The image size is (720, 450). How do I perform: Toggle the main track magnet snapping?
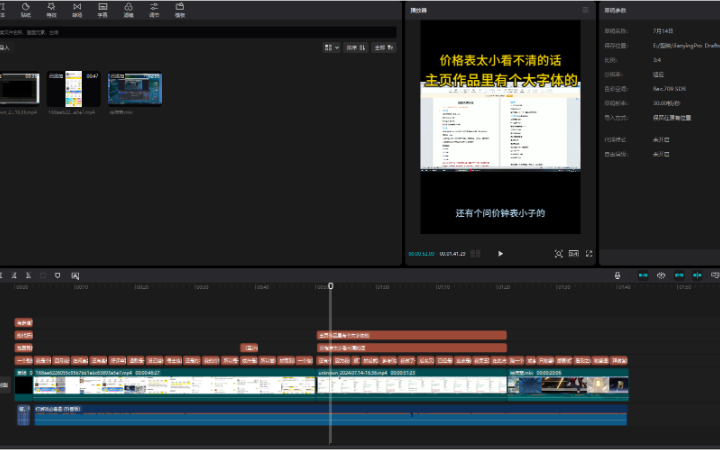click(643, 275)
